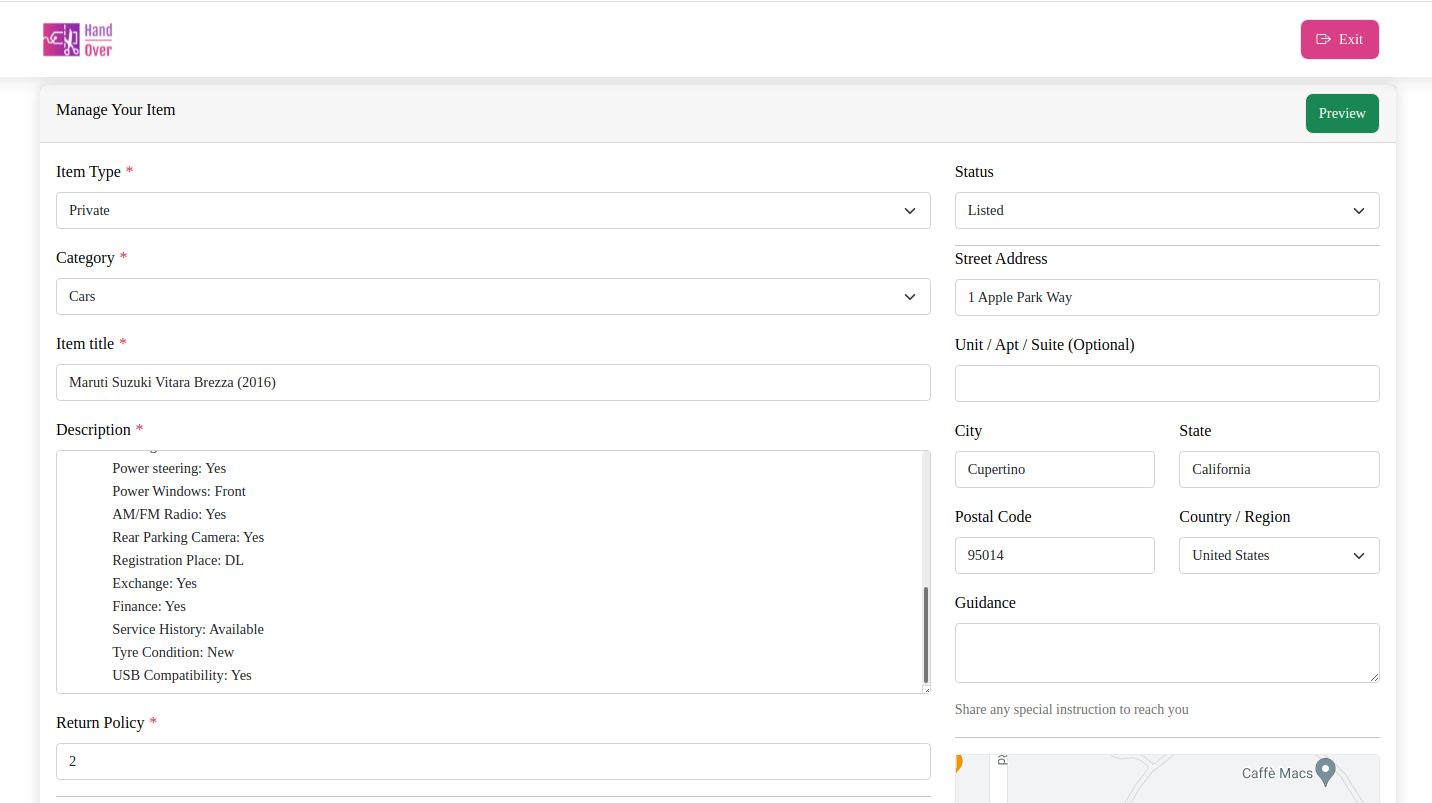Click the Unit / Apt / Suite field
The image size is (1432, 803).
pos(1167,383)
